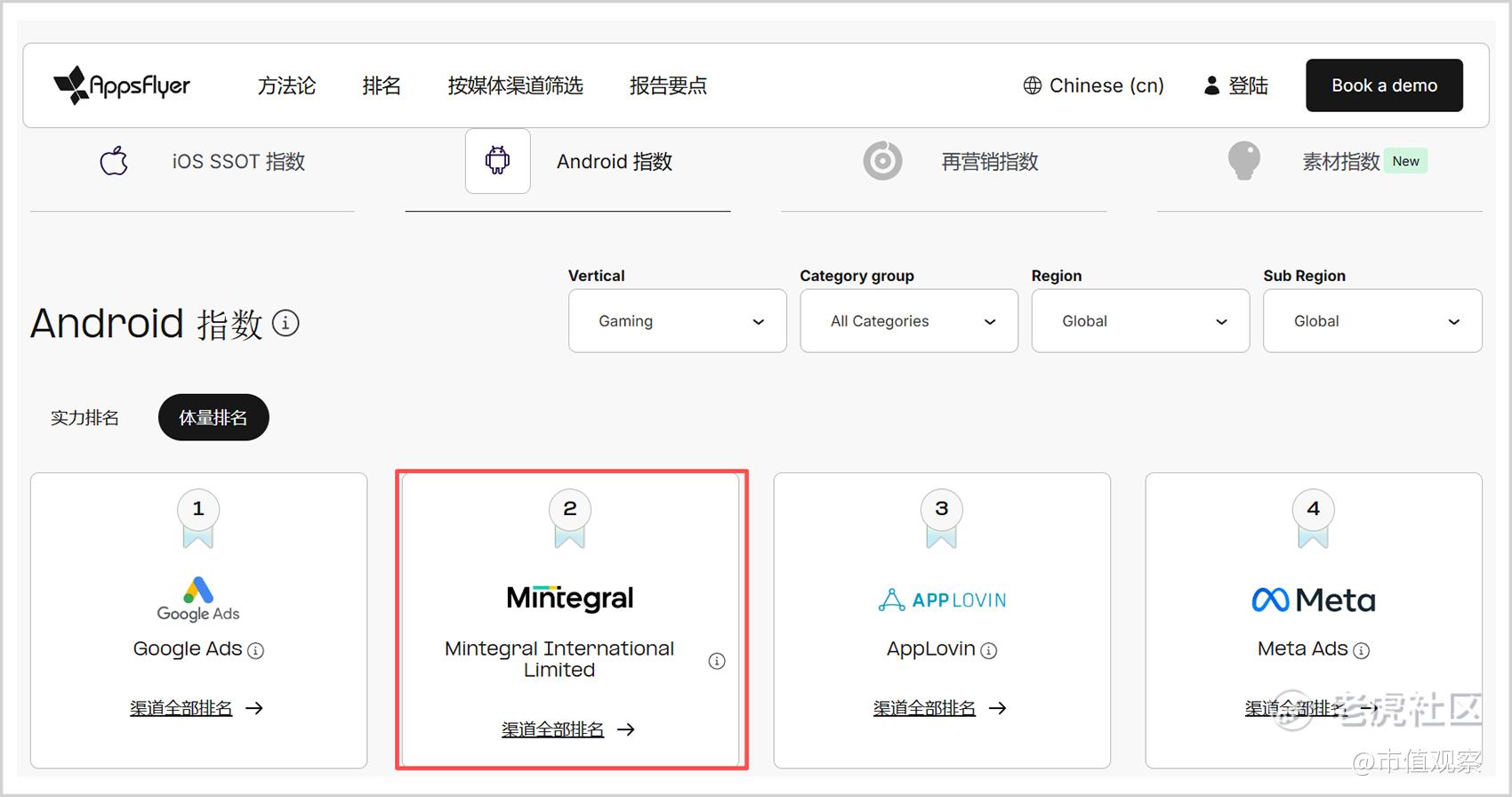Open Category group dropdown showing All Categories

[x=909, y=321]
